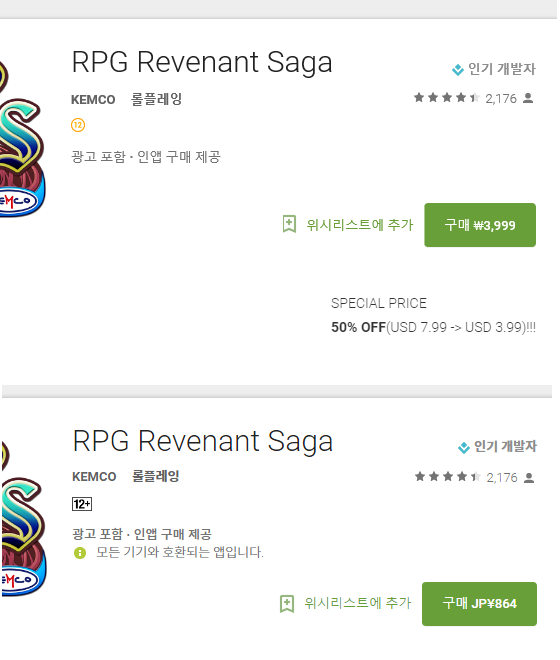
Task: Buy the game for JP¥864
Action: (480, 604)
